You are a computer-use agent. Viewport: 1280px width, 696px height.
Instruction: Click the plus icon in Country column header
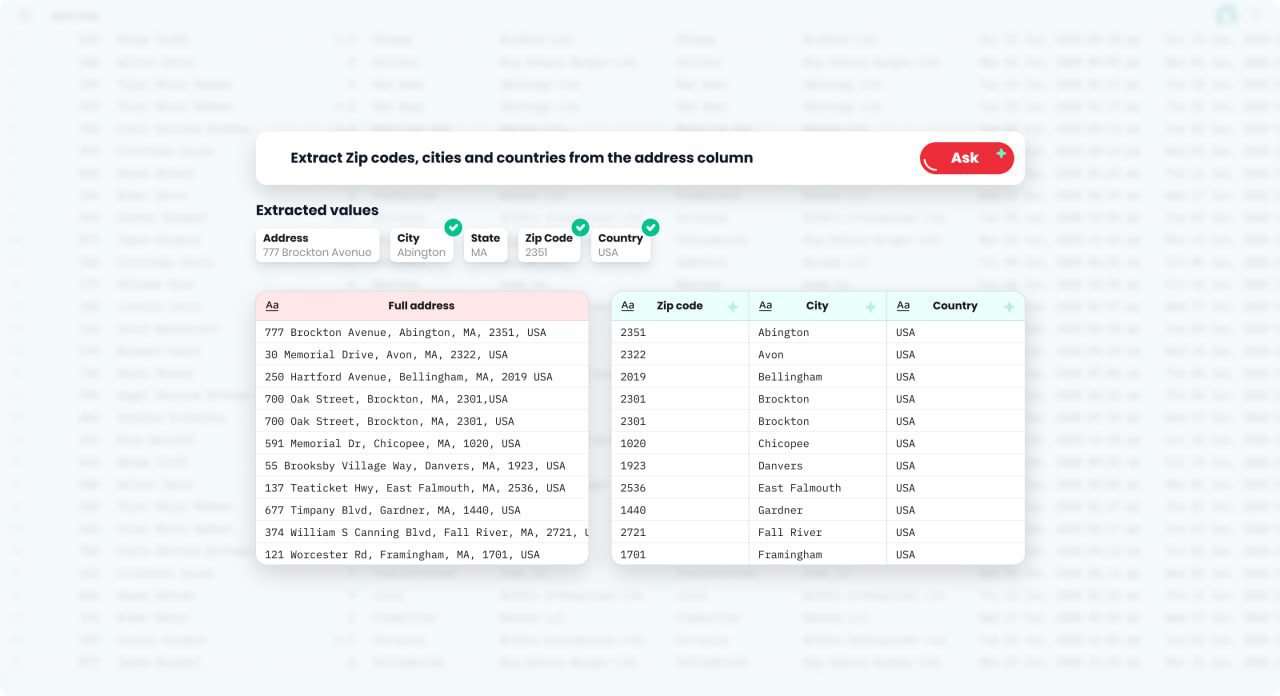pos(1008,307)
